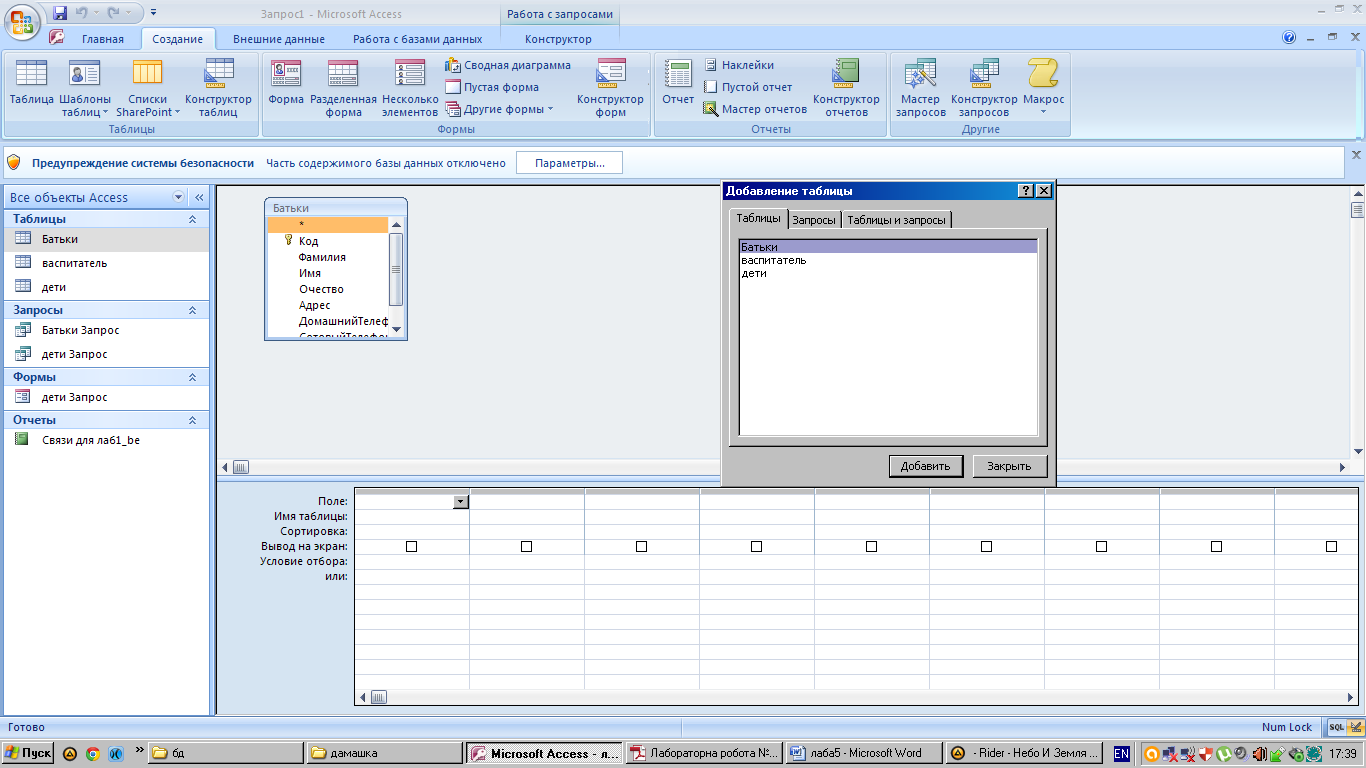
Task: Open quick access toolbar customize dropdown
Action: click(x=153, y=13)
